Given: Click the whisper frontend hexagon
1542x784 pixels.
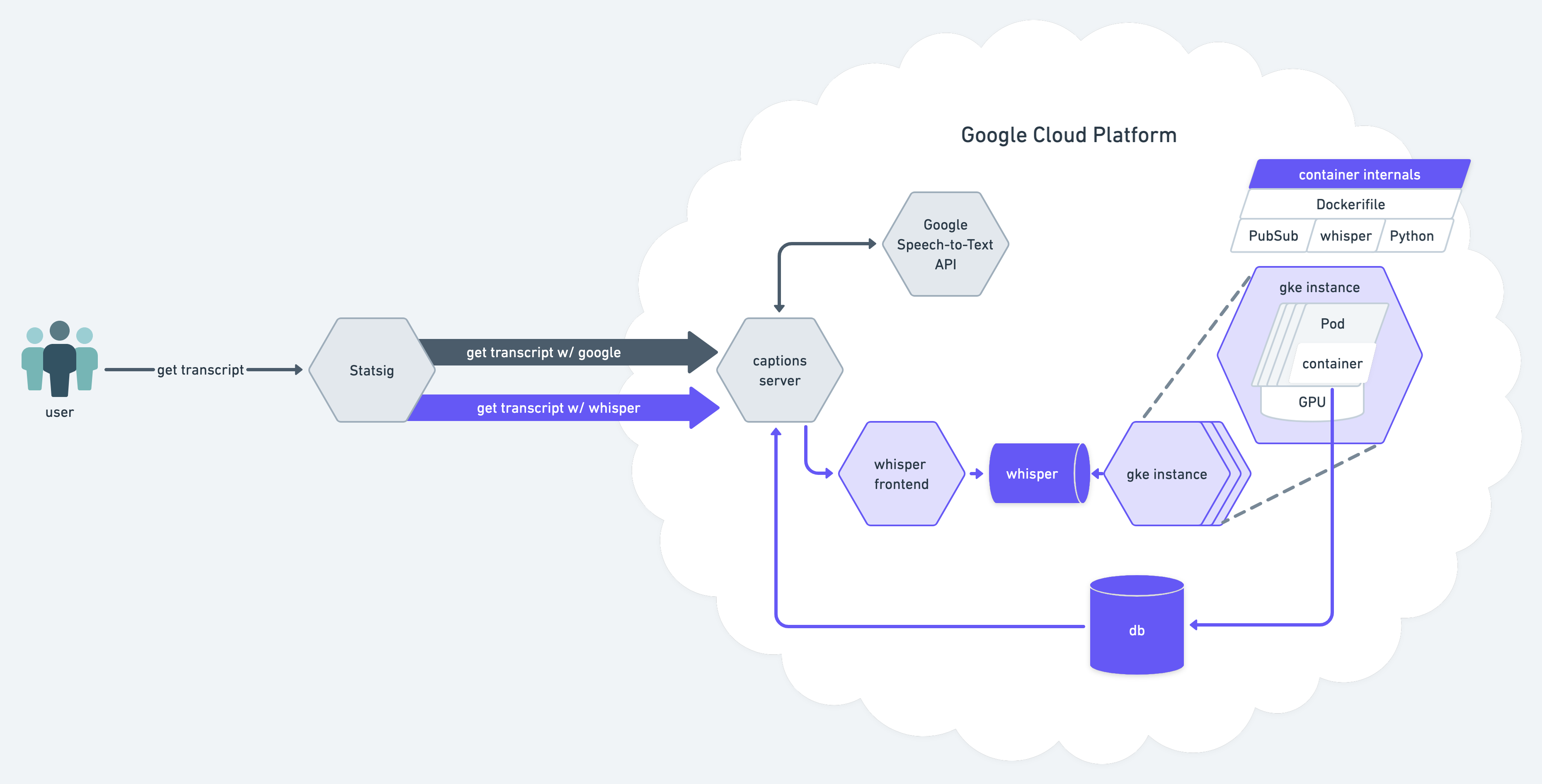Looking at the screenshot, I should (x=901, y=474).
